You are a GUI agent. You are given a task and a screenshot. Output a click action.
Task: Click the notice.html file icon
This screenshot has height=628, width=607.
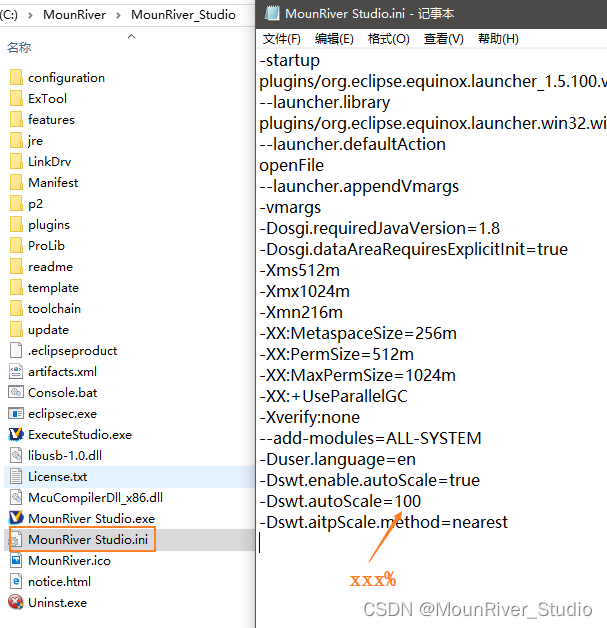tap(16, 581)
